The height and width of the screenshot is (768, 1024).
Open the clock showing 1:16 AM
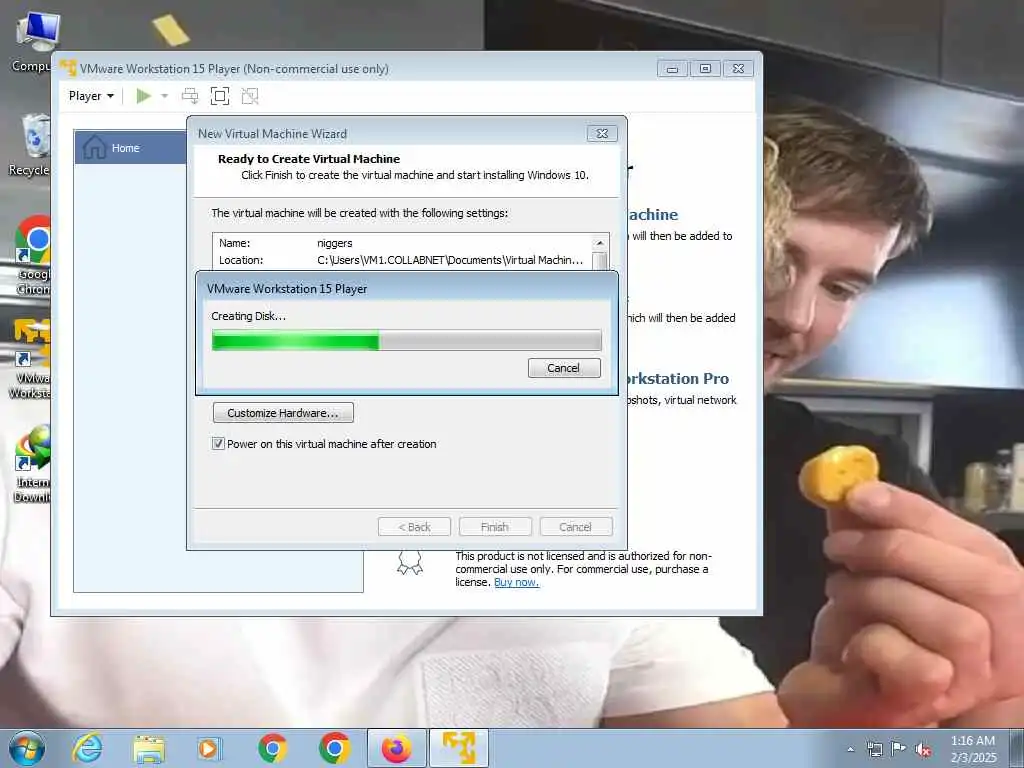tap(973, 748)
